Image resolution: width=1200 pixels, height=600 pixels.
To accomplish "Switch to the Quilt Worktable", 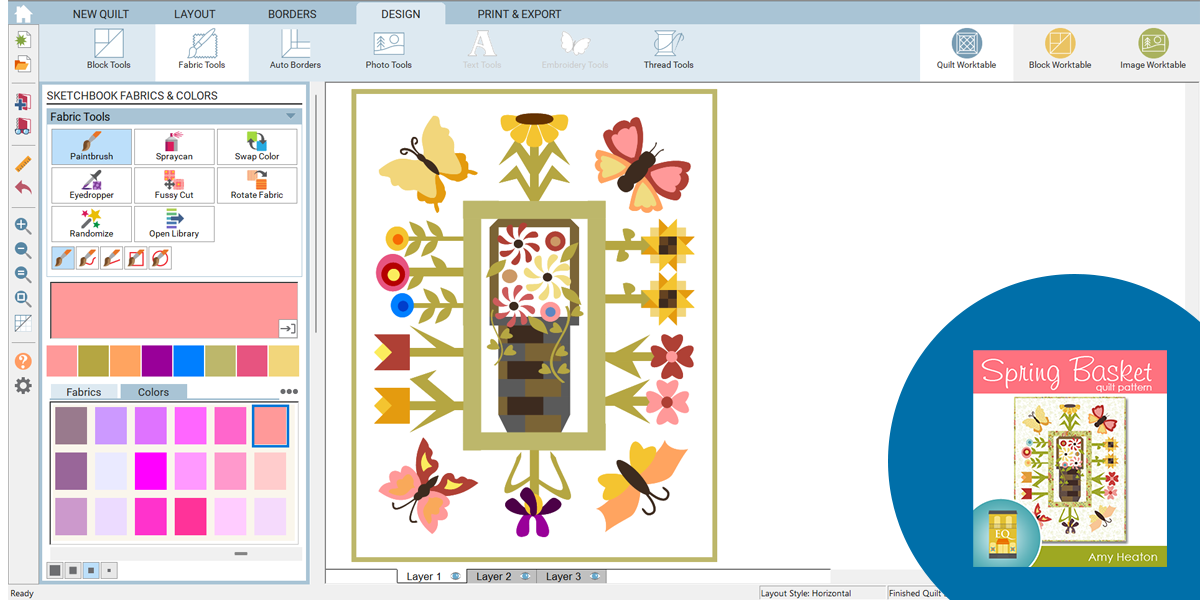I will coord(966,50).
